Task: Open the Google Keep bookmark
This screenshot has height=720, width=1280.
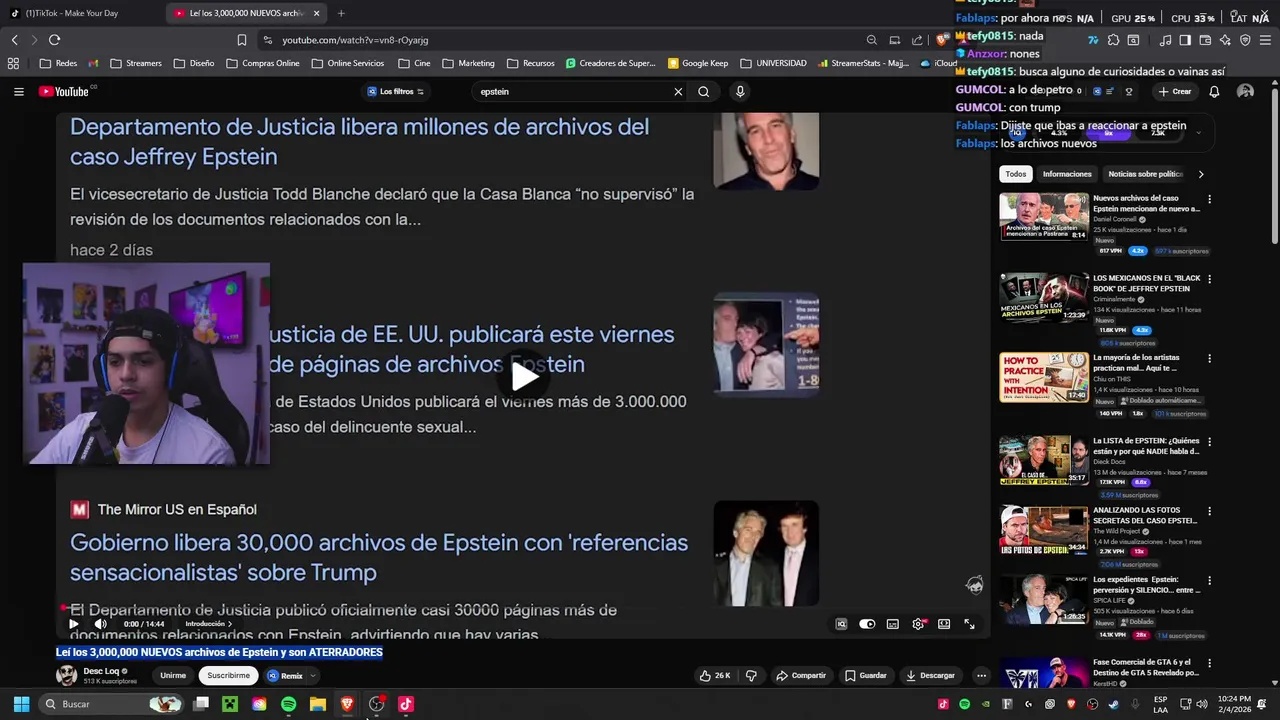Action: click(698, 63)
